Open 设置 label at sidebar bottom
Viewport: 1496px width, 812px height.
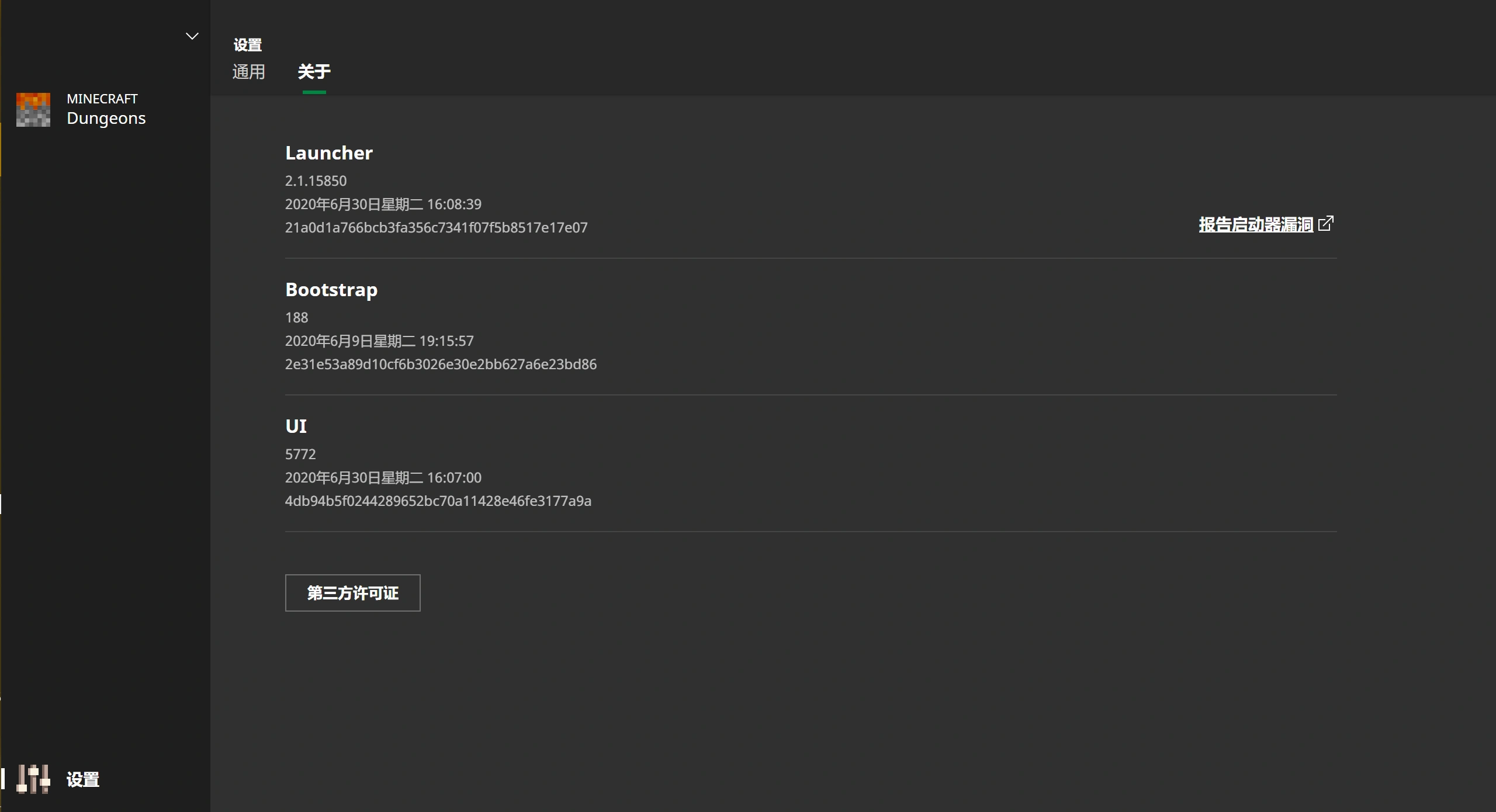[x=83, y=779]
